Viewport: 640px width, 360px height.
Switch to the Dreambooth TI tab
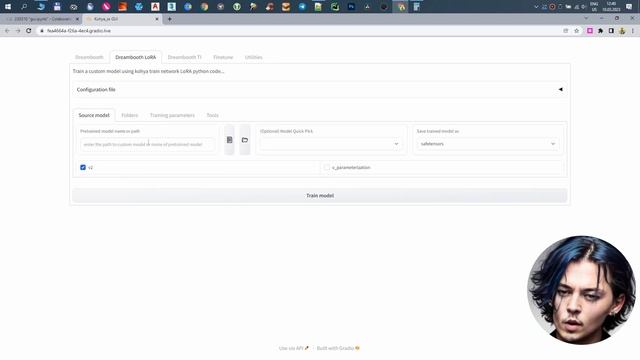184,57
